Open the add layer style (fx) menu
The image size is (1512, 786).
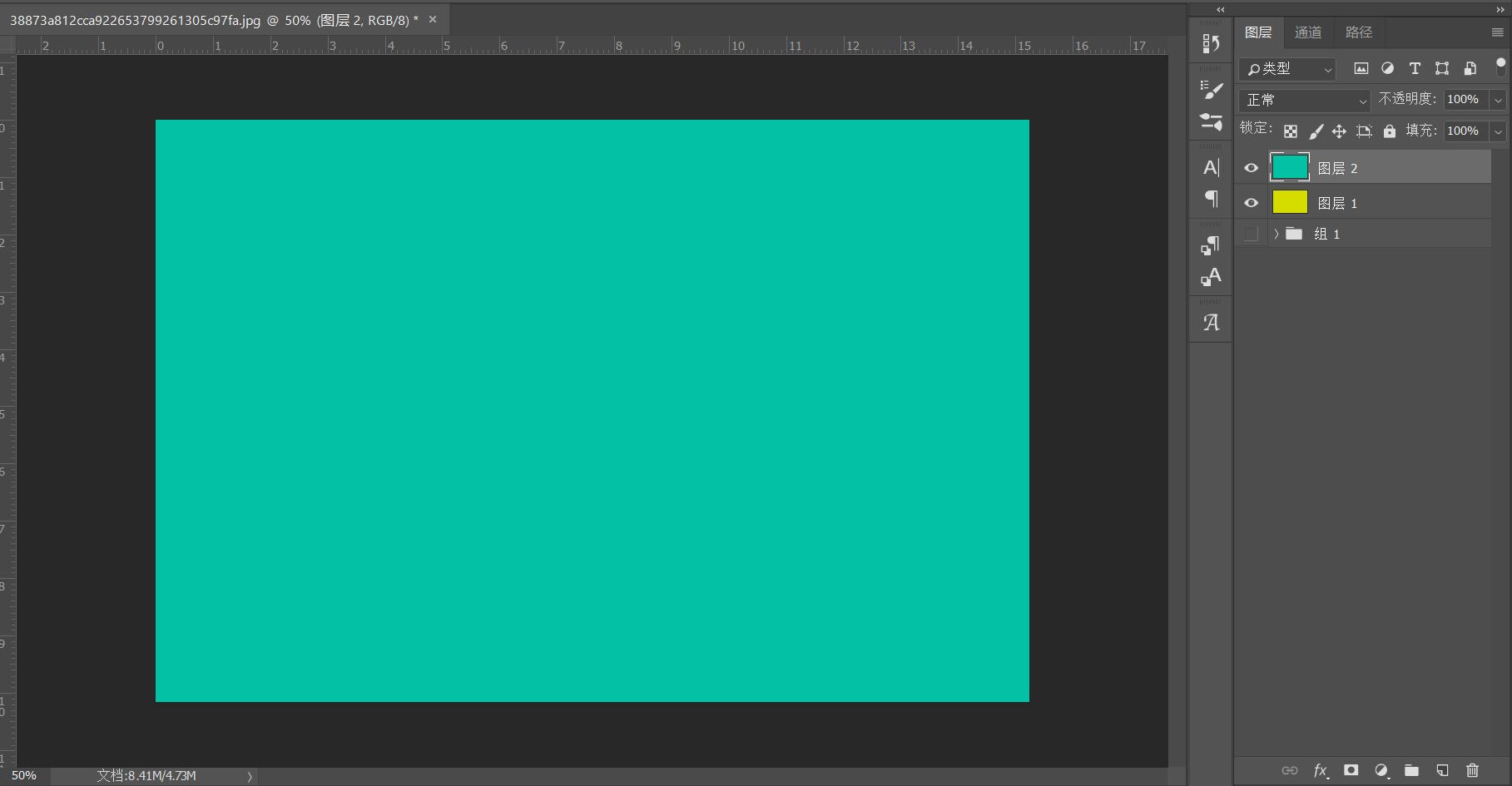pos(1320,770)
